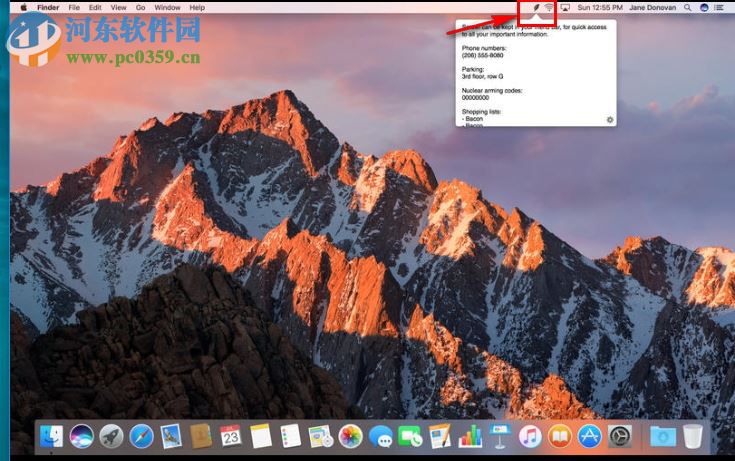
Task: Open the Window menu
Action: (x=167, y=8)
